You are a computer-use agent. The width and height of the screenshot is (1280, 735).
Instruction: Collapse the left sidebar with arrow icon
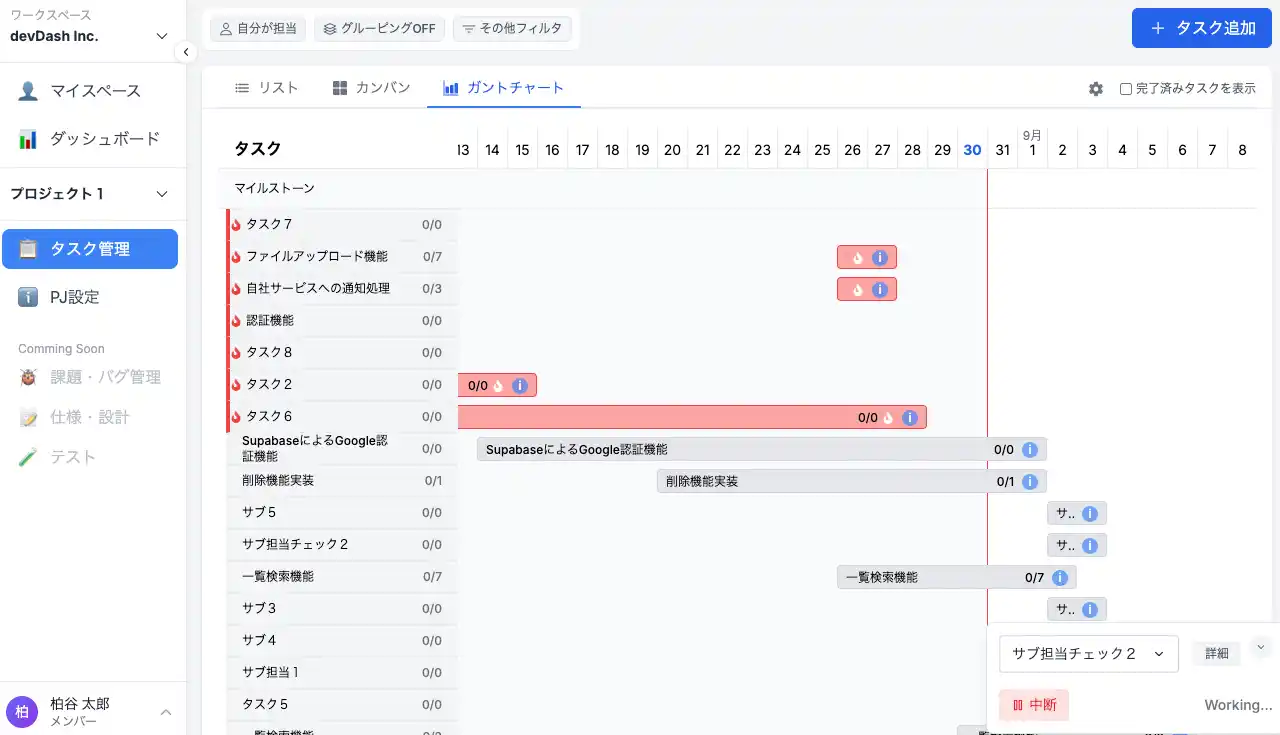click(185, 52)
